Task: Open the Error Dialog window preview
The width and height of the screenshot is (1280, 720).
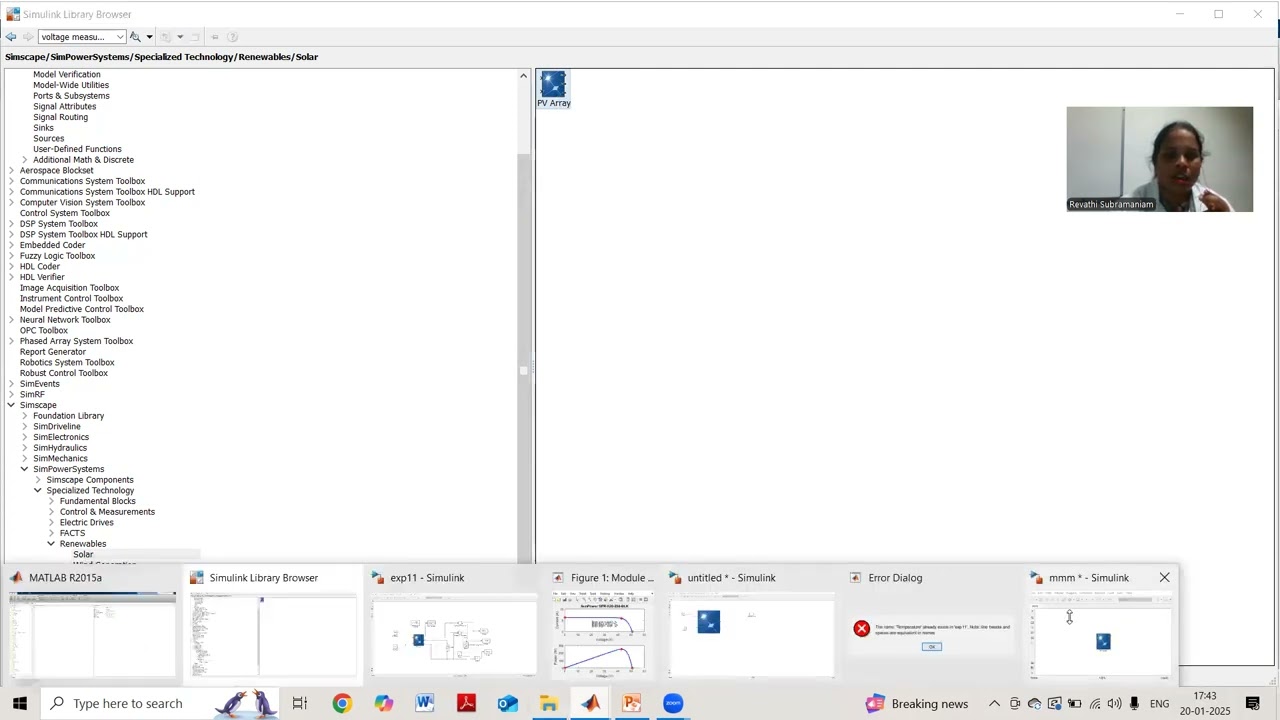Action: point(932,624)
